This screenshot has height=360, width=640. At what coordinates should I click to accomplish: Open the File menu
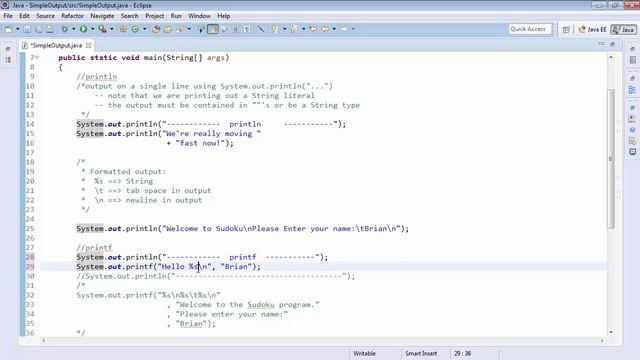[x=8, y=16]
